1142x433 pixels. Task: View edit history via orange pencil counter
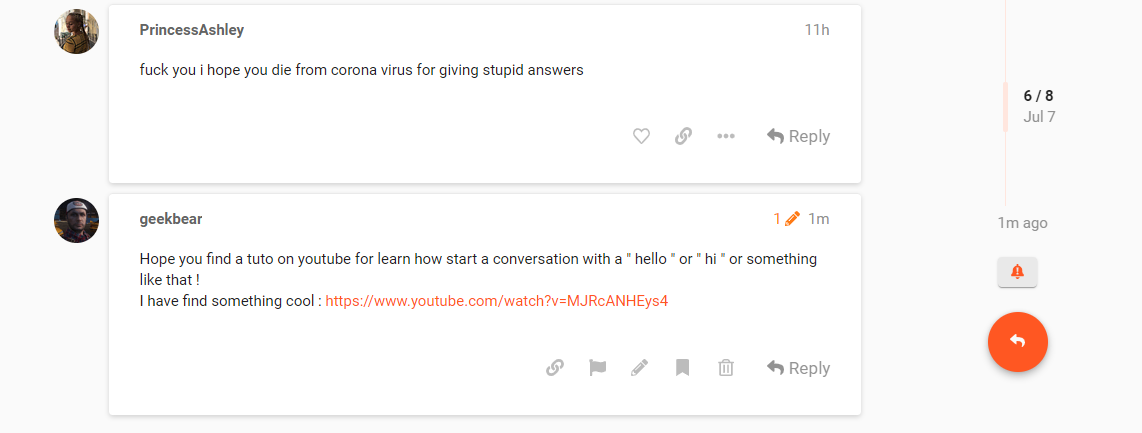tap(787, 218)
